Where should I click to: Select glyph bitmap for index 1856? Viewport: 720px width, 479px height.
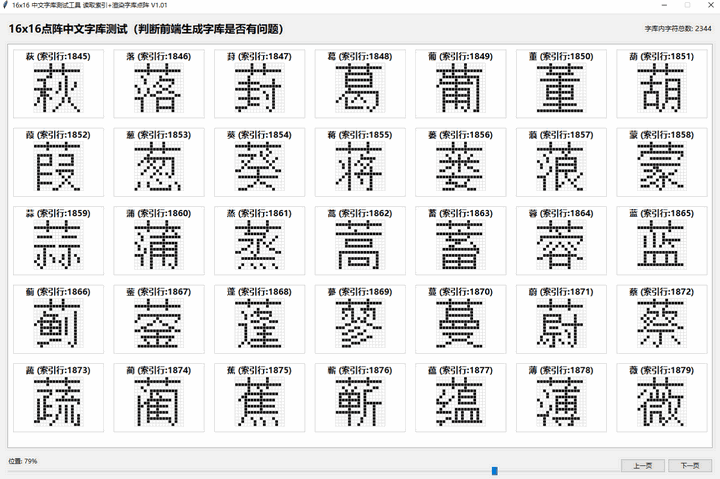point(460,167)
